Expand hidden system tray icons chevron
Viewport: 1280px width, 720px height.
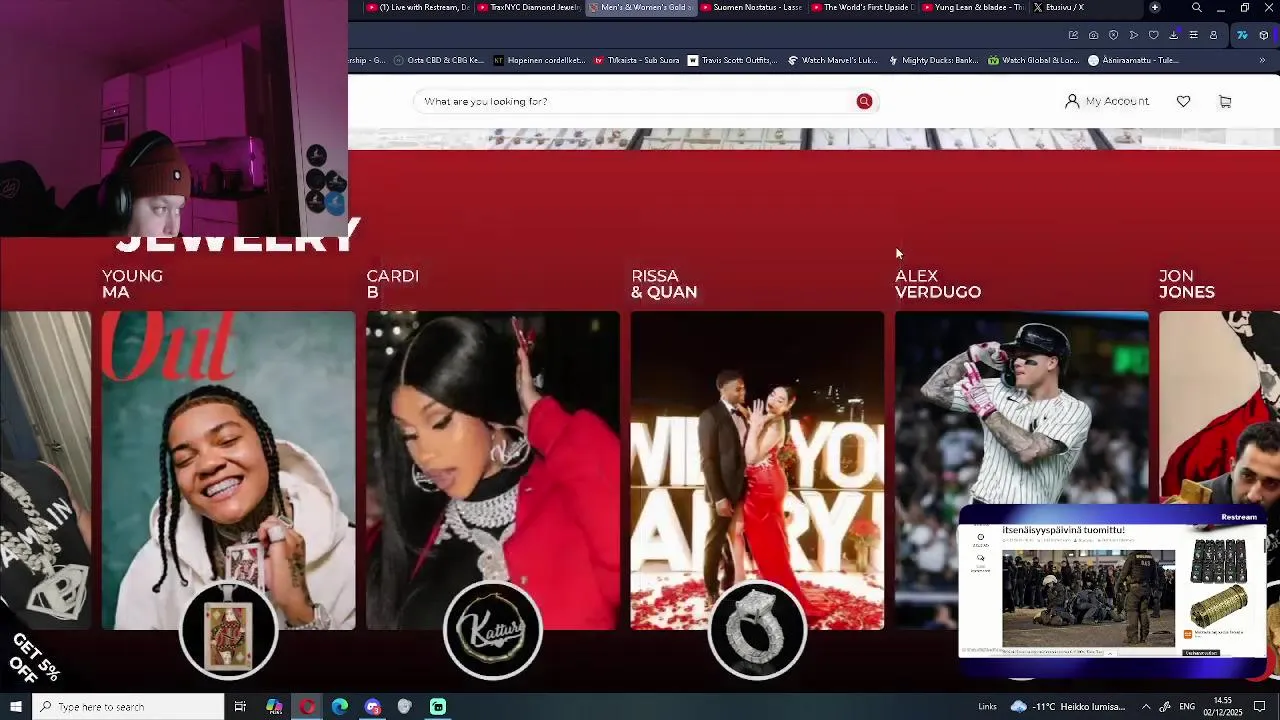1146,707
